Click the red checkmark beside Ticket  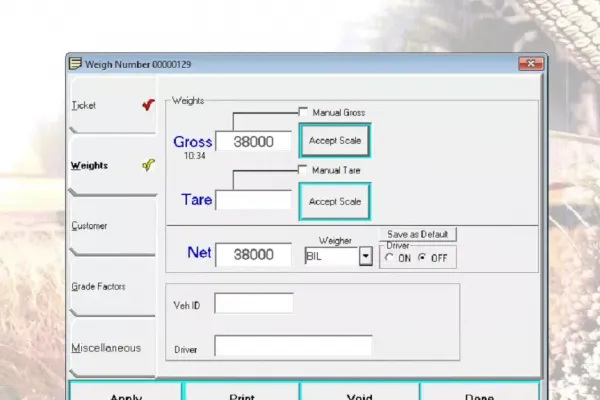[148, 104]
